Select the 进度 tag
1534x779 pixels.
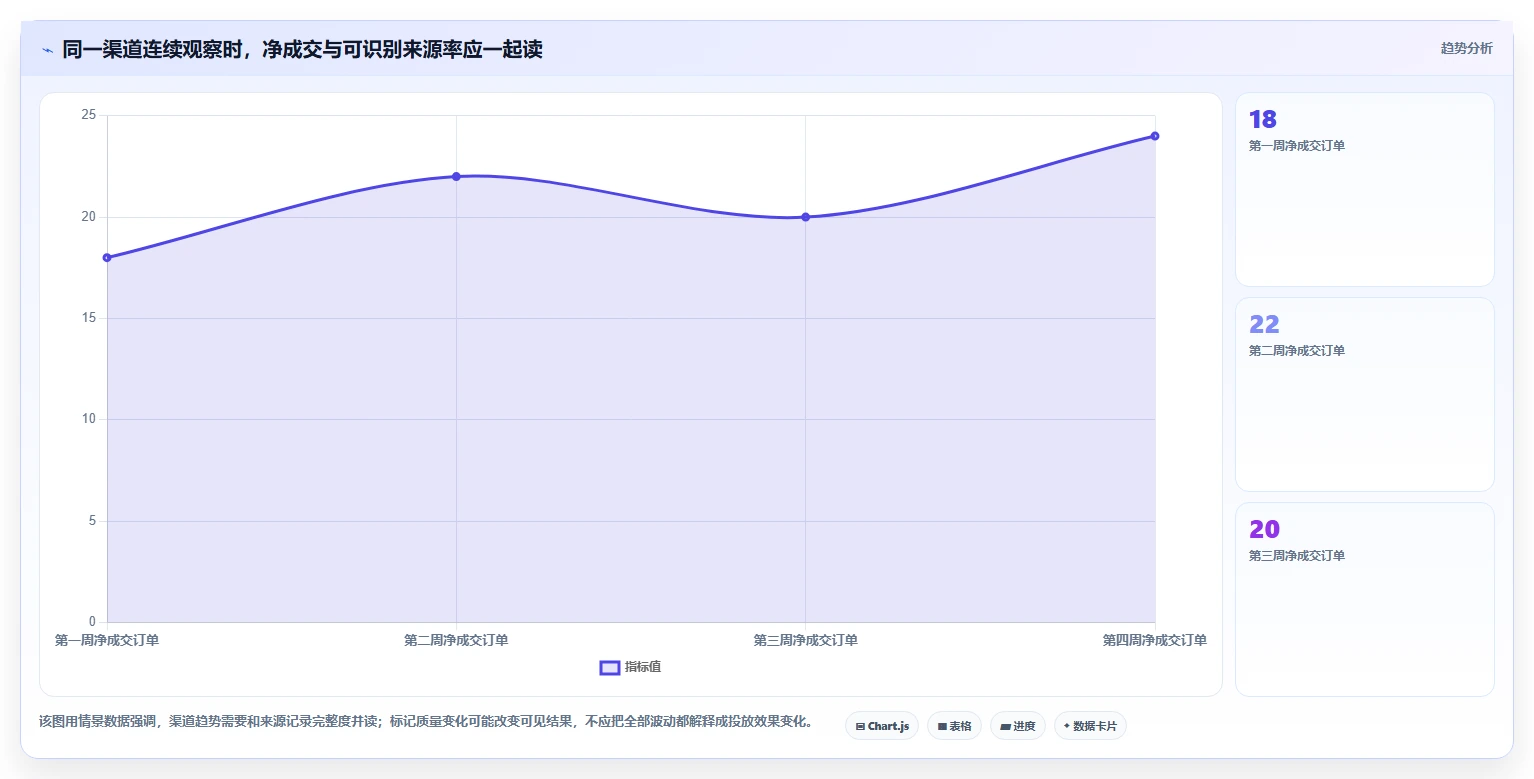[x=1018, y=726]
